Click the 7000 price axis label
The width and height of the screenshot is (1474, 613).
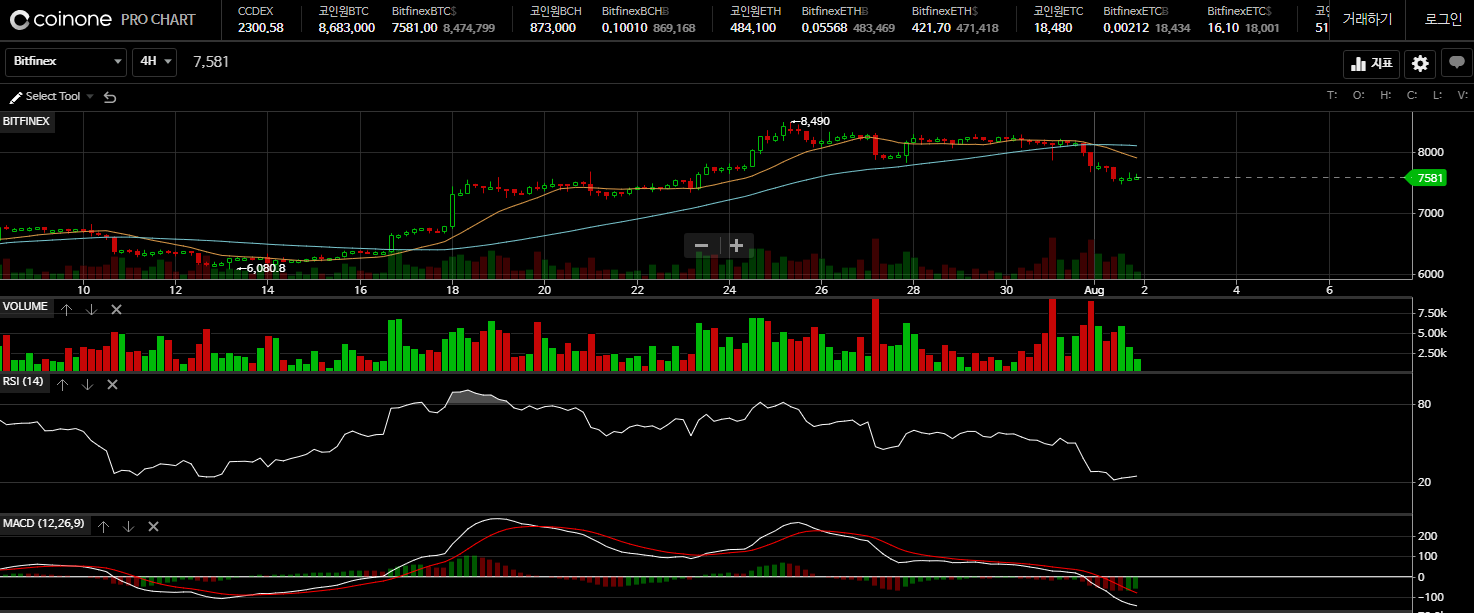[x=1431, y=213]
